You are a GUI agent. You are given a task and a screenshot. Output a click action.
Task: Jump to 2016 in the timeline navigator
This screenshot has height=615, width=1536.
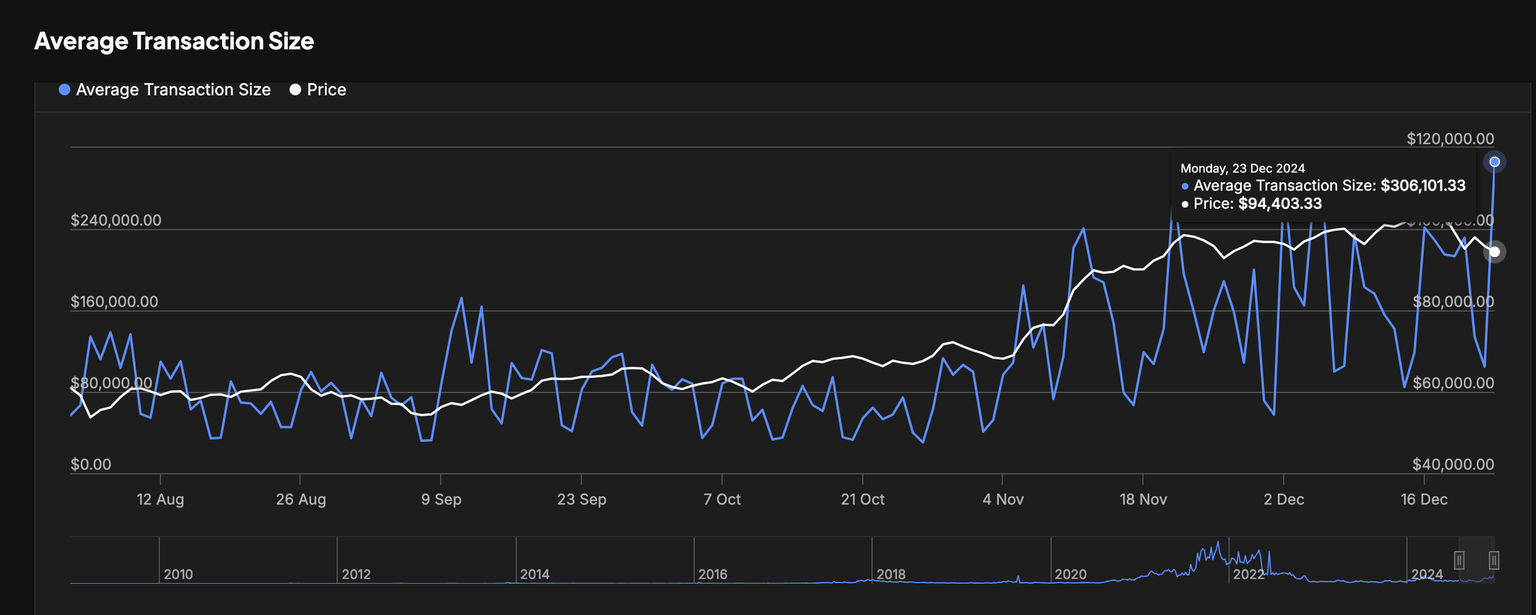tap(712, 574)
